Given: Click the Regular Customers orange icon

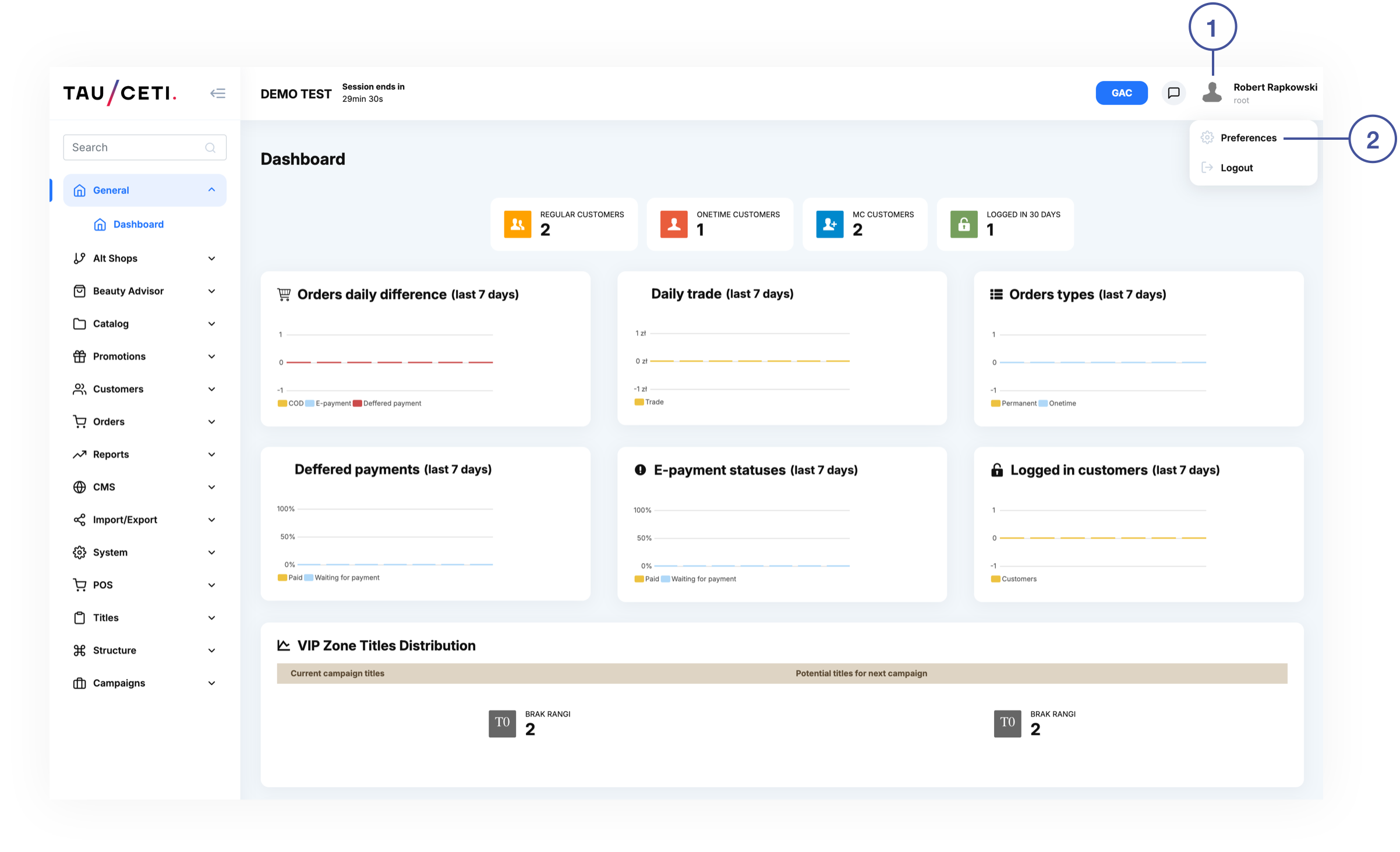Looking at the screenshot, I should click(x=517, y=224).
